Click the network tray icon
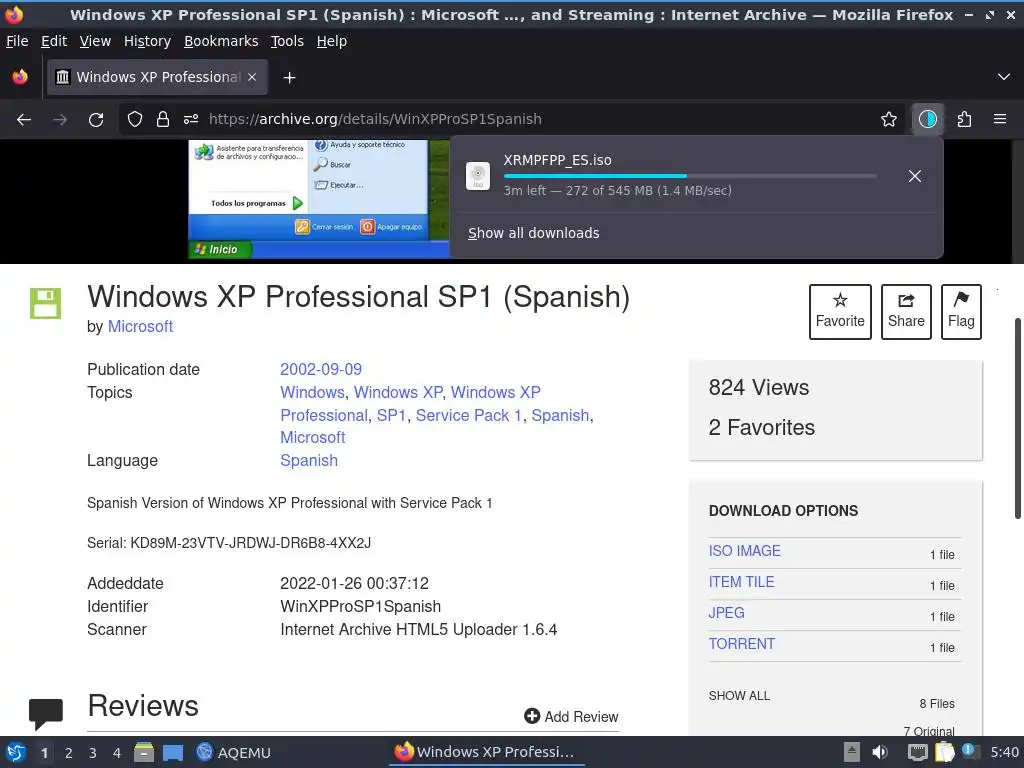The image size is (1024, 768). click(x=918, y=753)
